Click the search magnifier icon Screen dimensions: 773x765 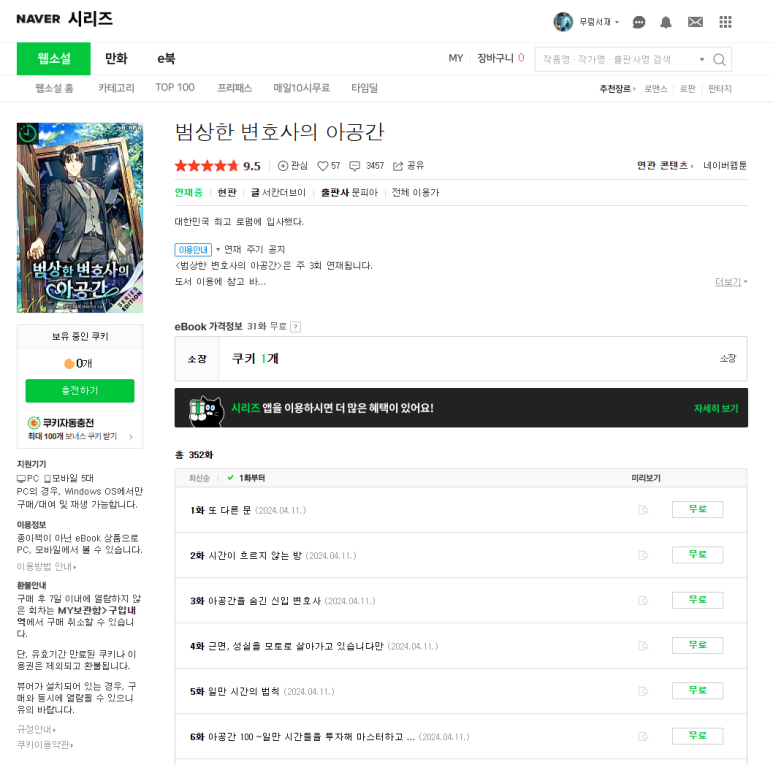pyautogui.click(x=719, y=60)
